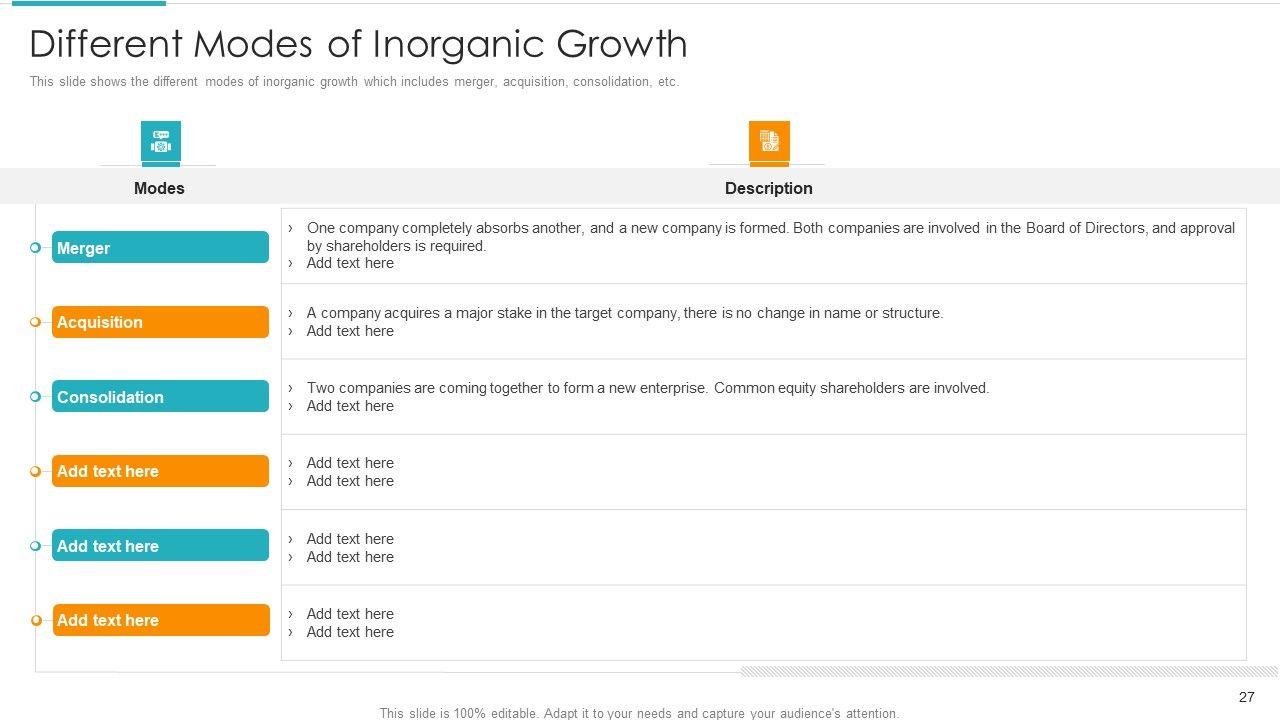Click the Merger description about Board of Directors
This screenshot has width=1280, height=720.
(x=770, y=236)
